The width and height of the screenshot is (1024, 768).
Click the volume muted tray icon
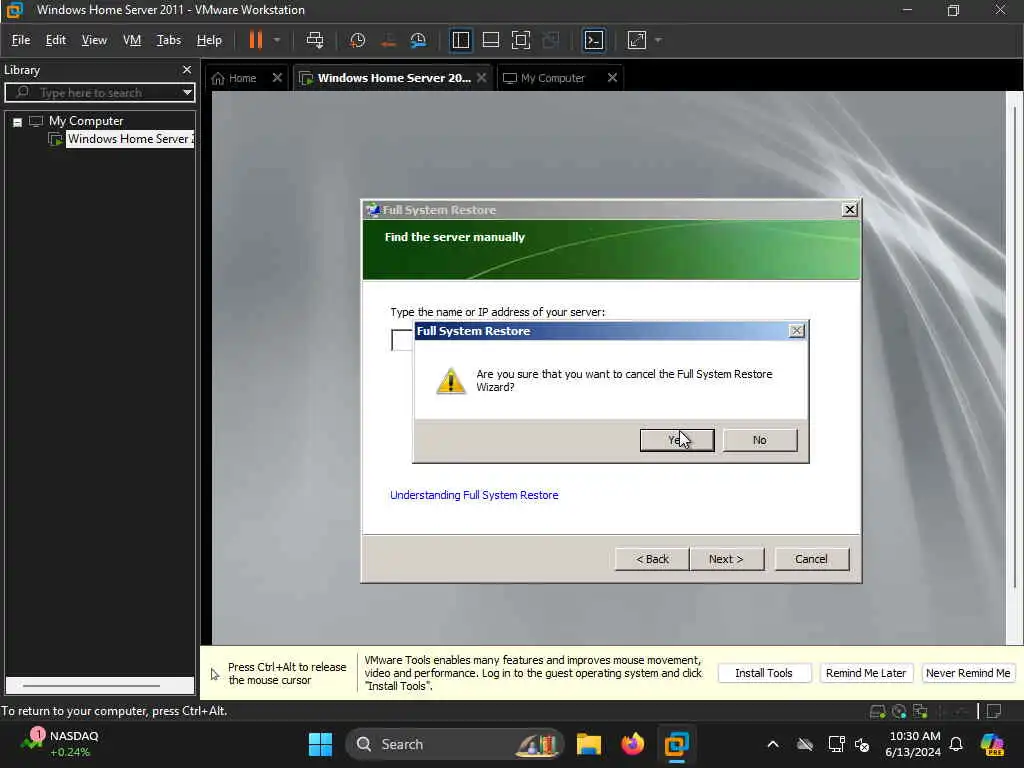(862, 744)
